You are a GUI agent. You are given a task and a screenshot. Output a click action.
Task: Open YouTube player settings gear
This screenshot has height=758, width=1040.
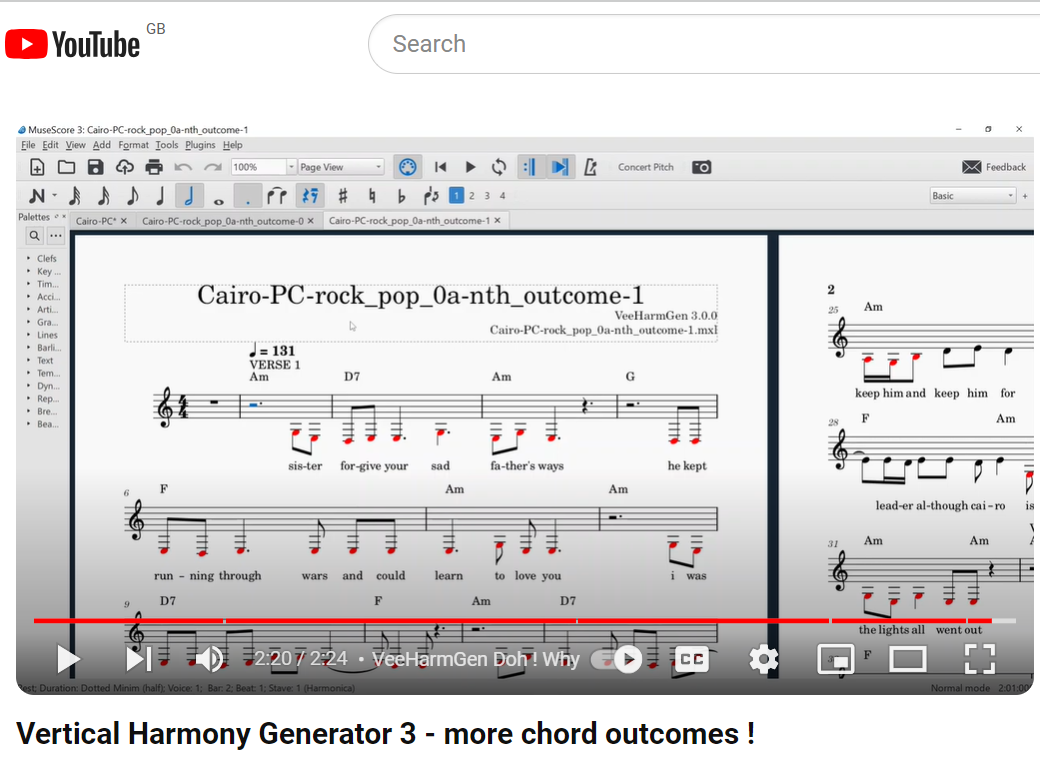763,659
